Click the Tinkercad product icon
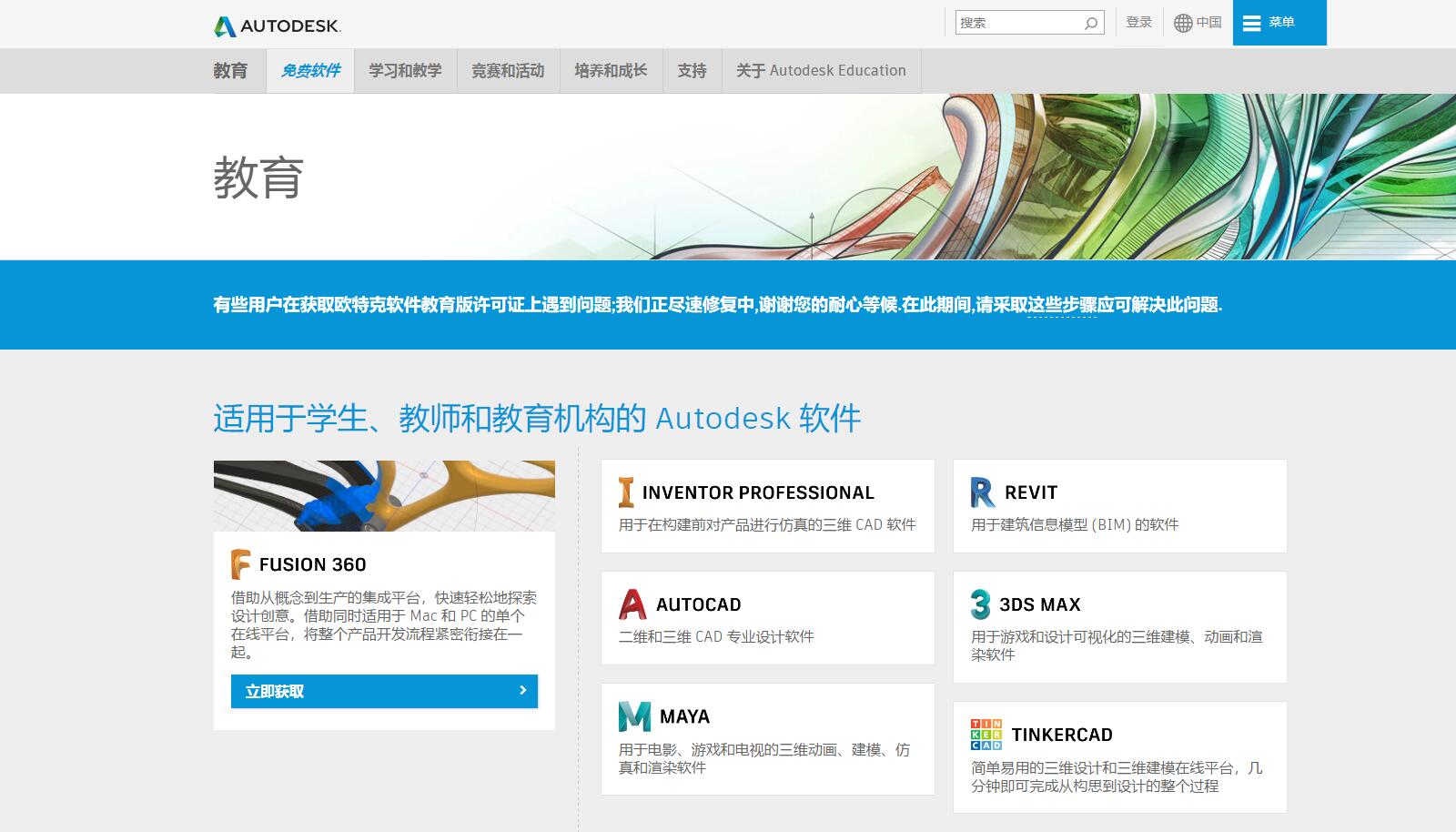Image resolution: width=1456 pixels, height=832 pixels. click(x=986, y=735)
